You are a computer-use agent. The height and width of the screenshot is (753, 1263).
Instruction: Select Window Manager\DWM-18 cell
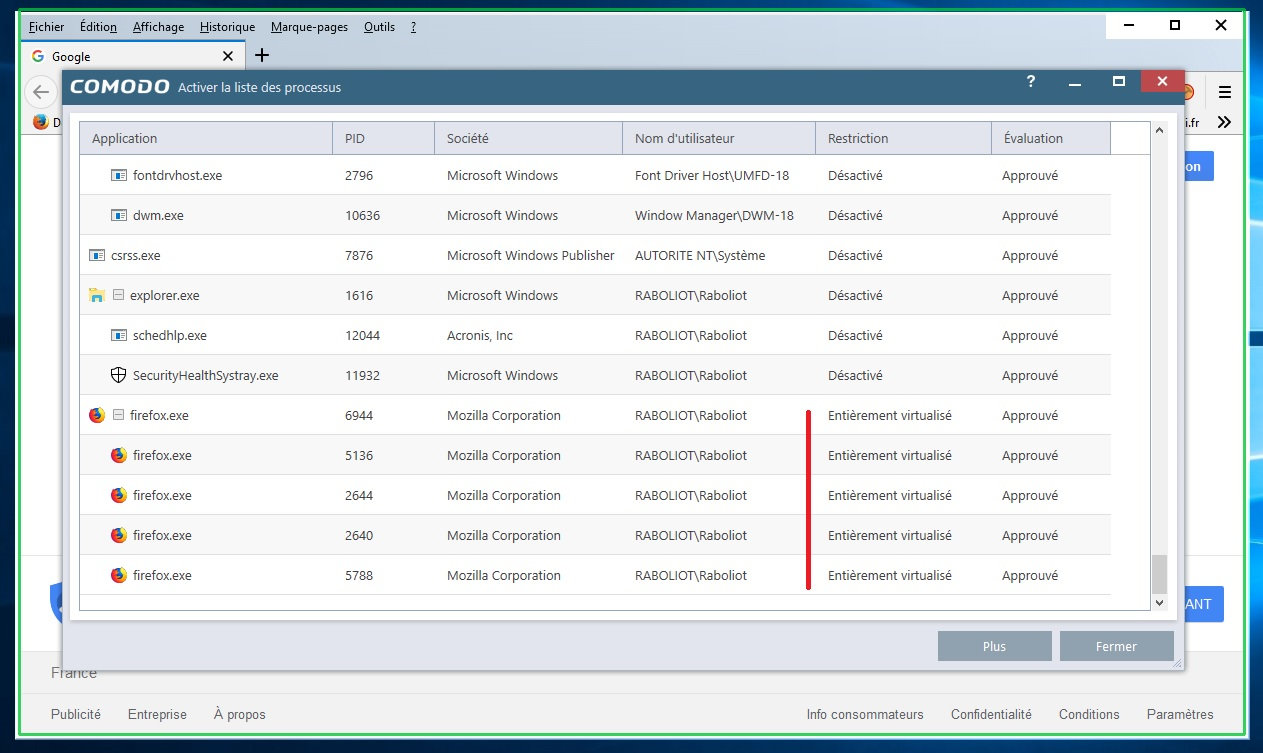tap(714, 215)
